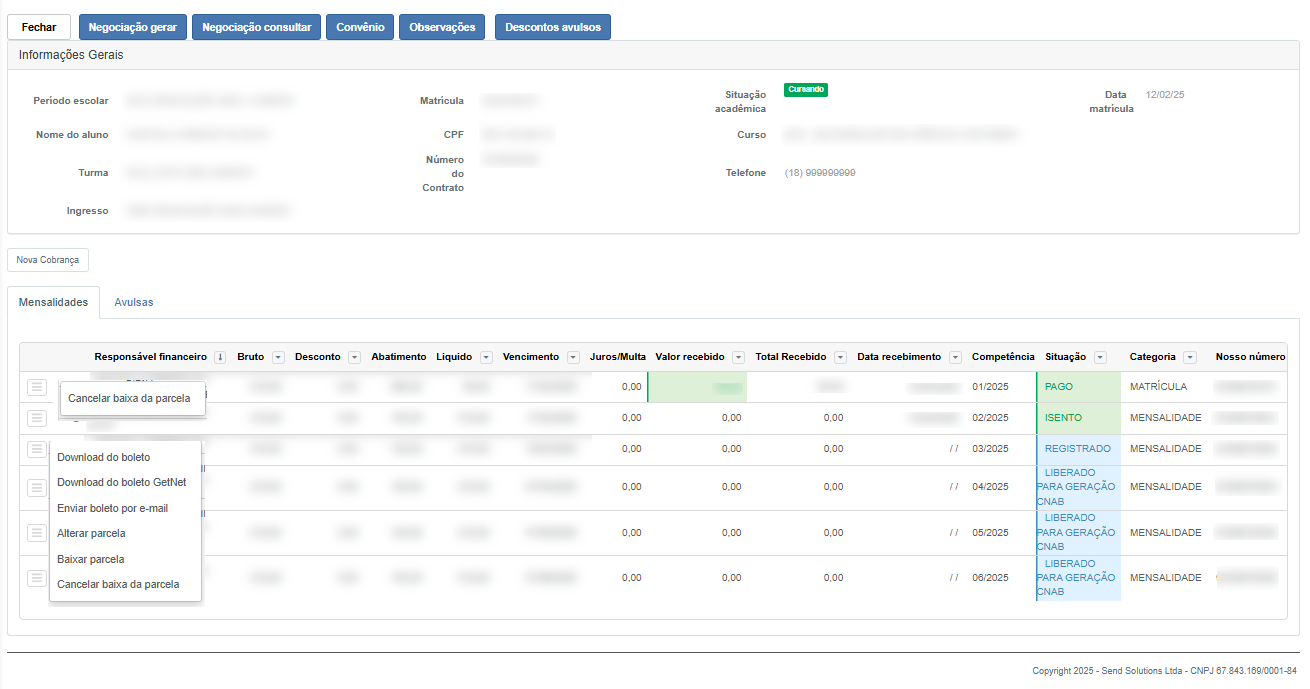Image resolution: width=1310 pixels, height=689 pixels.
Task: Open the Vencimento column filter dropdown
Action: point(573,357)
